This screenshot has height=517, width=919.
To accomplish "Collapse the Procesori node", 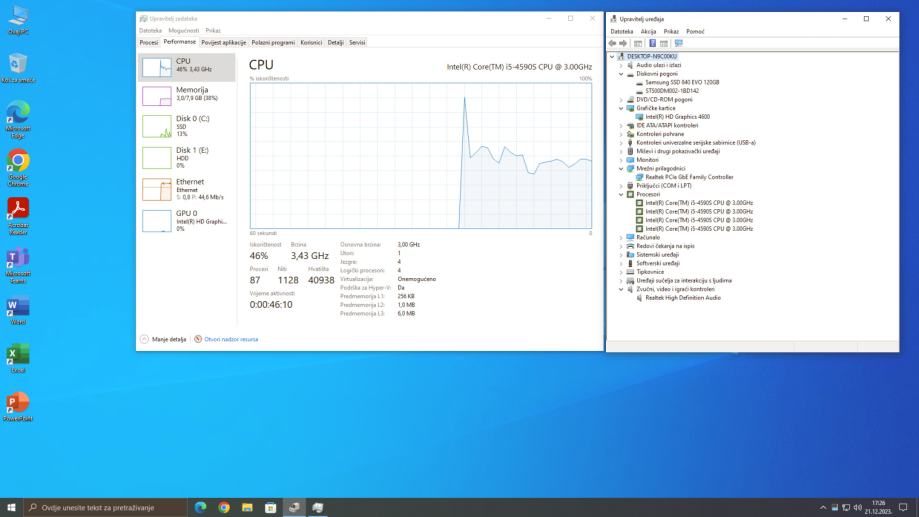I will [x=621, y=195].
